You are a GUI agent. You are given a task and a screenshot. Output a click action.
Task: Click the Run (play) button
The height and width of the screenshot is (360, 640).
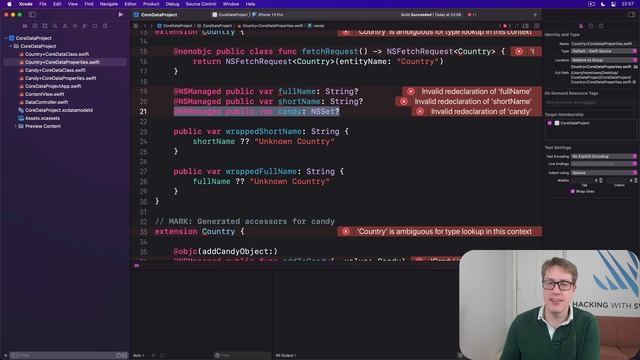(121, 14)
